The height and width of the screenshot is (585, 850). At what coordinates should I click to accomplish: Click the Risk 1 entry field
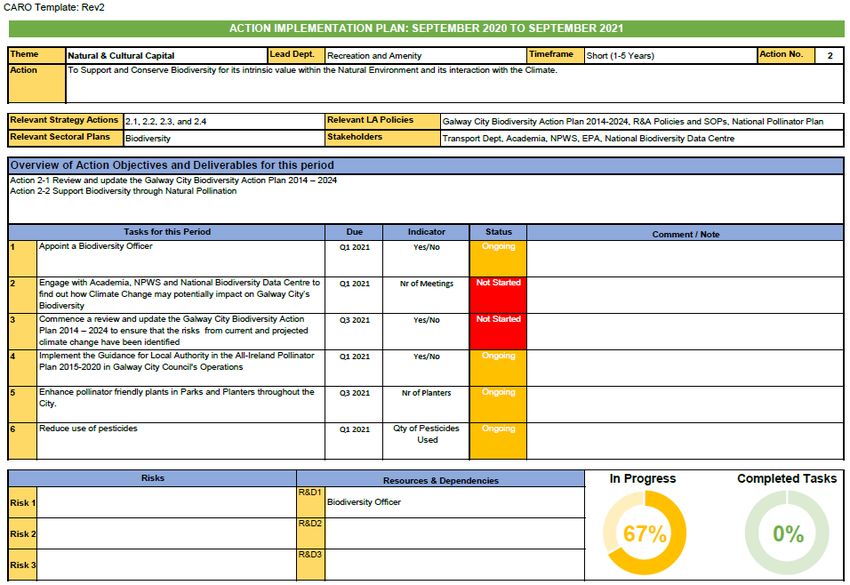(x=166, y=502)
